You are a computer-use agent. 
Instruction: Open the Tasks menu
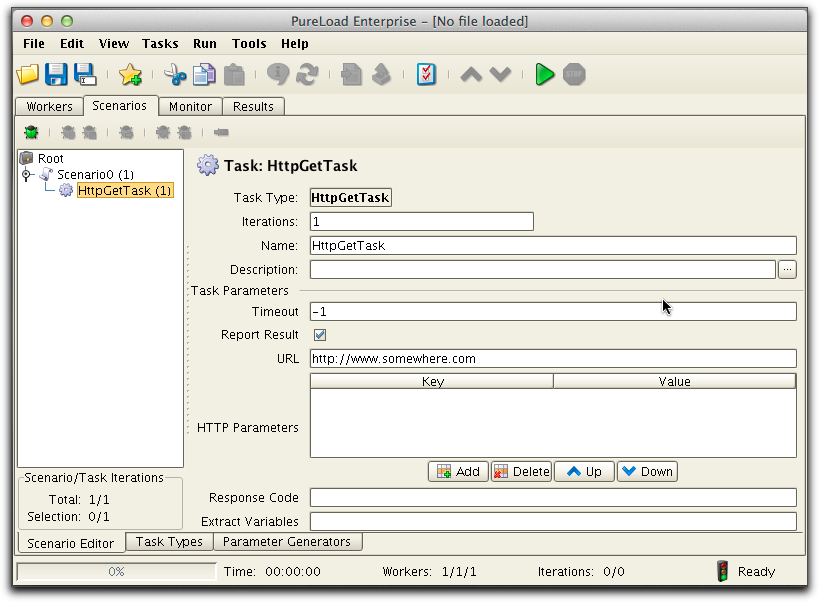pos(160,43)
